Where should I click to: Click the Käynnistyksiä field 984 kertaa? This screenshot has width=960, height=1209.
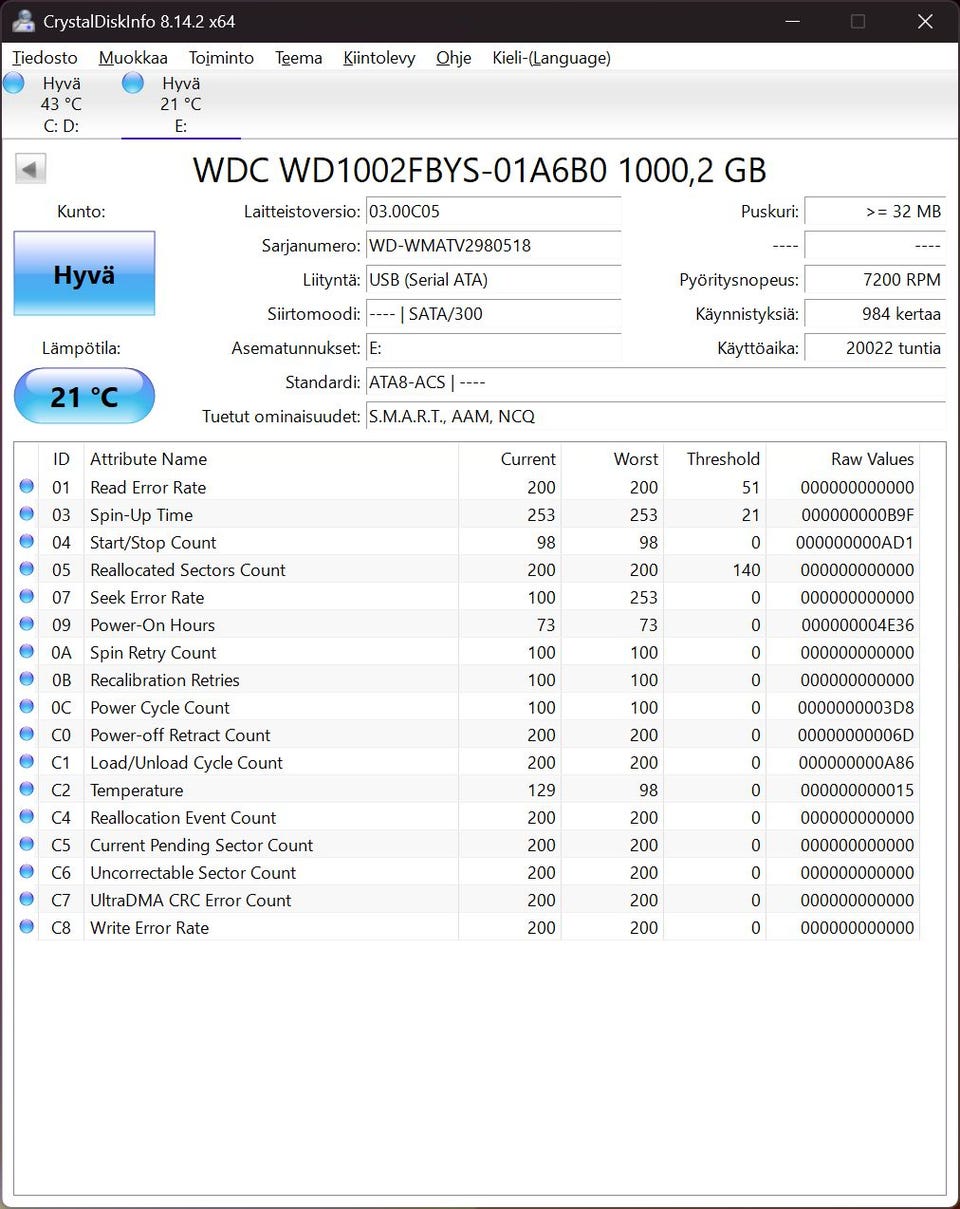[x=875, y=314]
